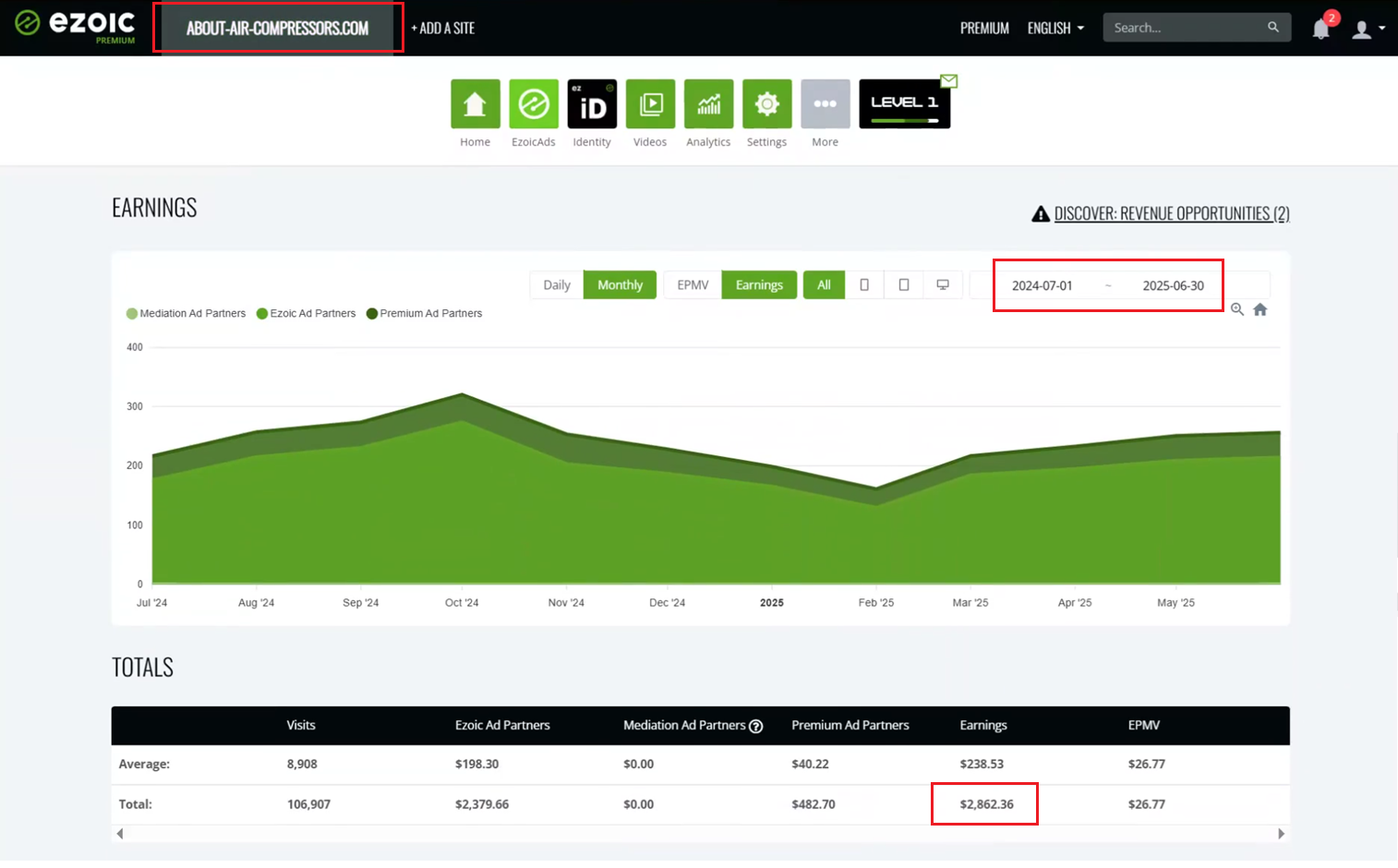This screenshot has width=1398, height=868.
Task: Open the envelope on Level badge
Action: (x=949, y=81)
